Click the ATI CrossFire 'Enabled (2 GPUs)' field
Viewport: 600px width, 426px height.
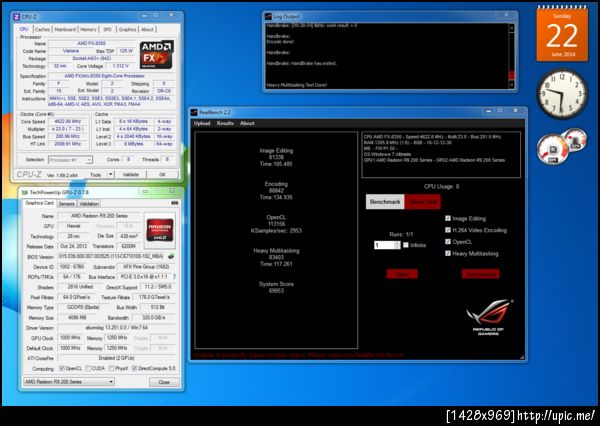116,358
